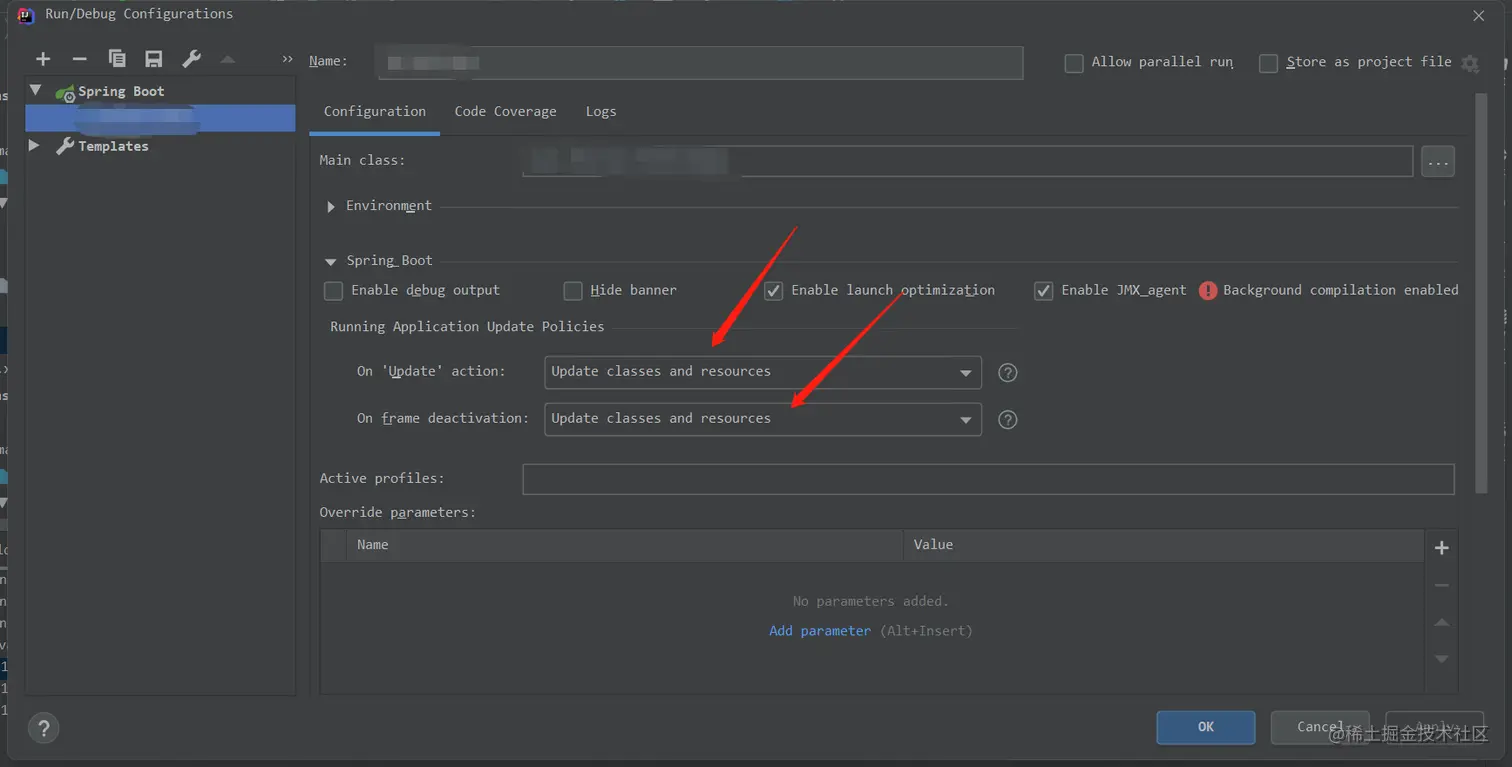
Task: Open Edit Templates via the wrench icon
Action: point(191,59)
